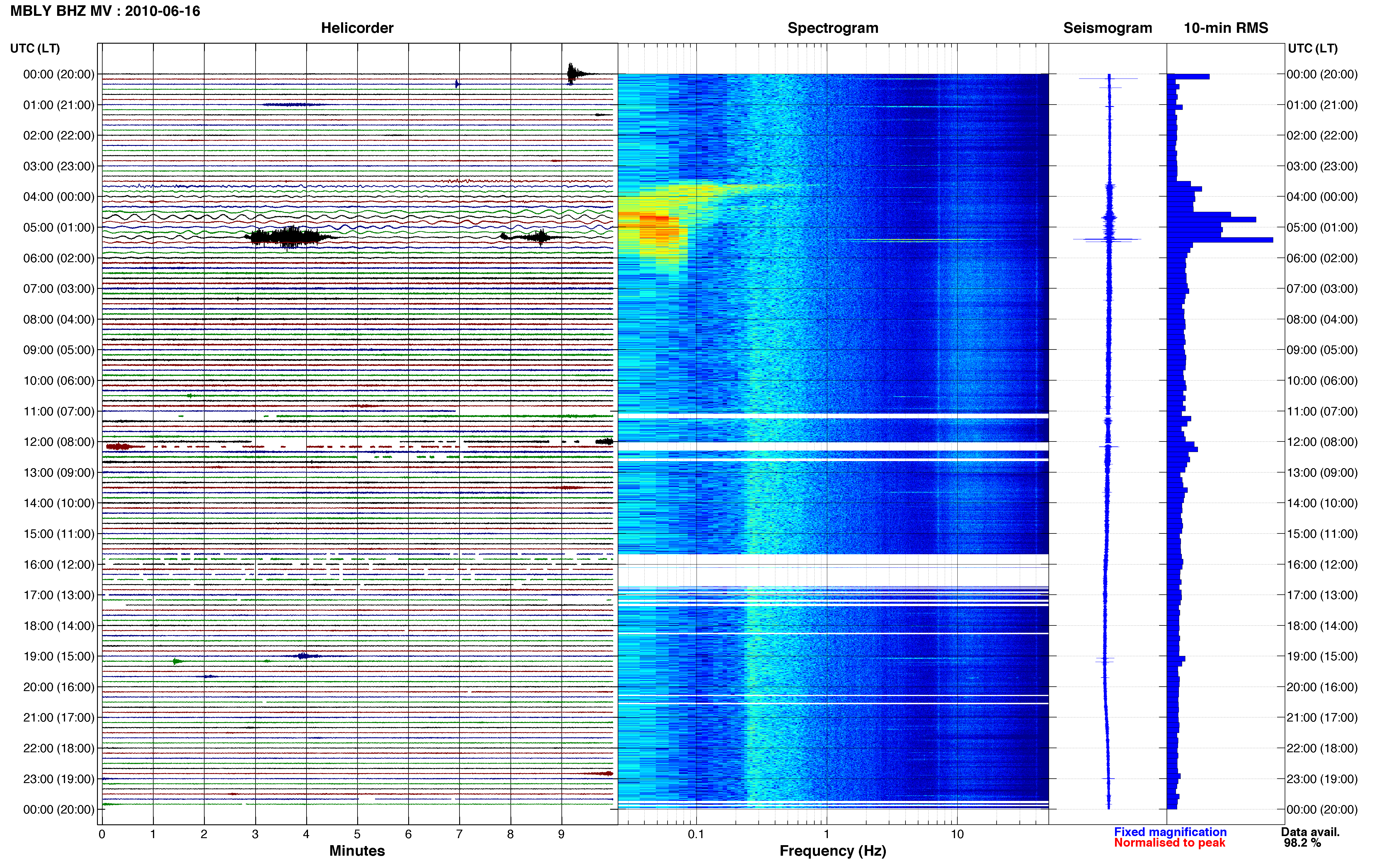This screenshot has height=868, width=1389.
Task: Click the right 'UTC (LT)' axis label
Action: (1313, 48)
